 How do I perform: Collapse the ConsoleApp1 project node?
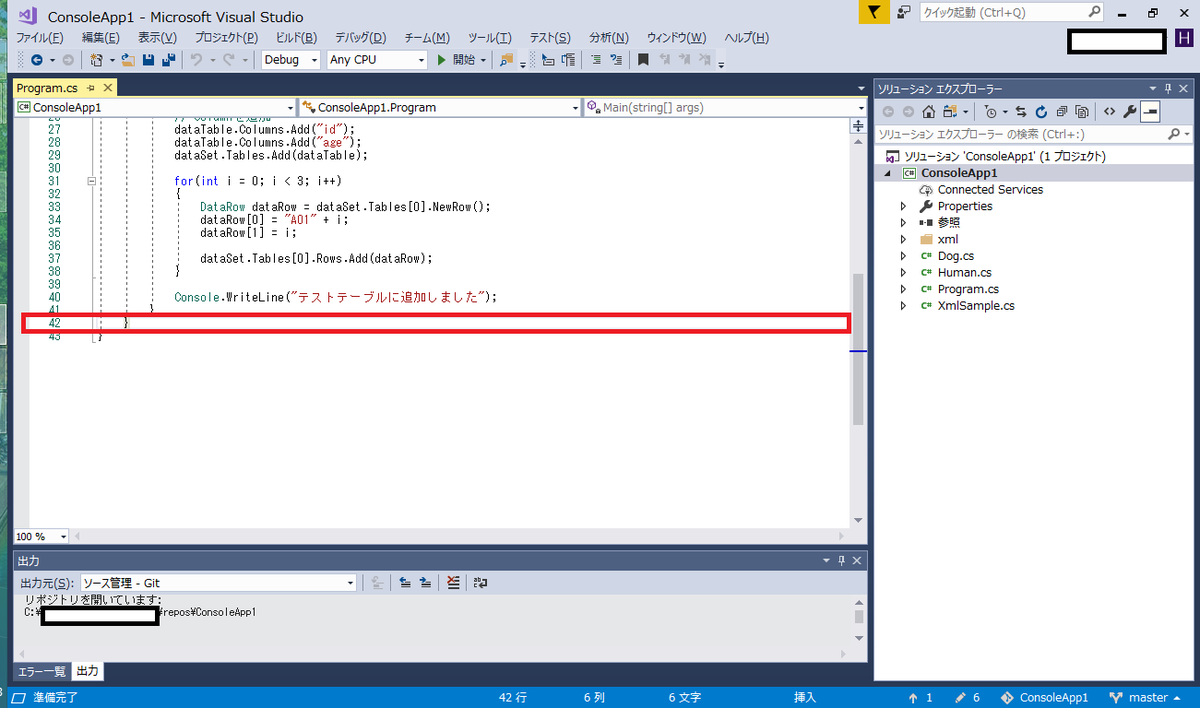(887, 173)
